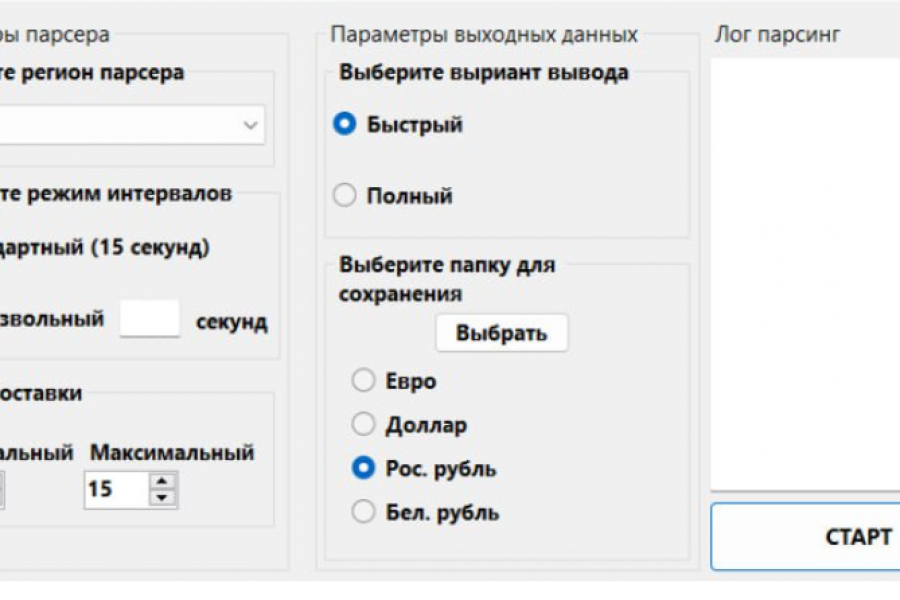This screenshot has width=900, height=600.
Task: Pick the standard 15 секунд interval label
Action: click(100, 248)
